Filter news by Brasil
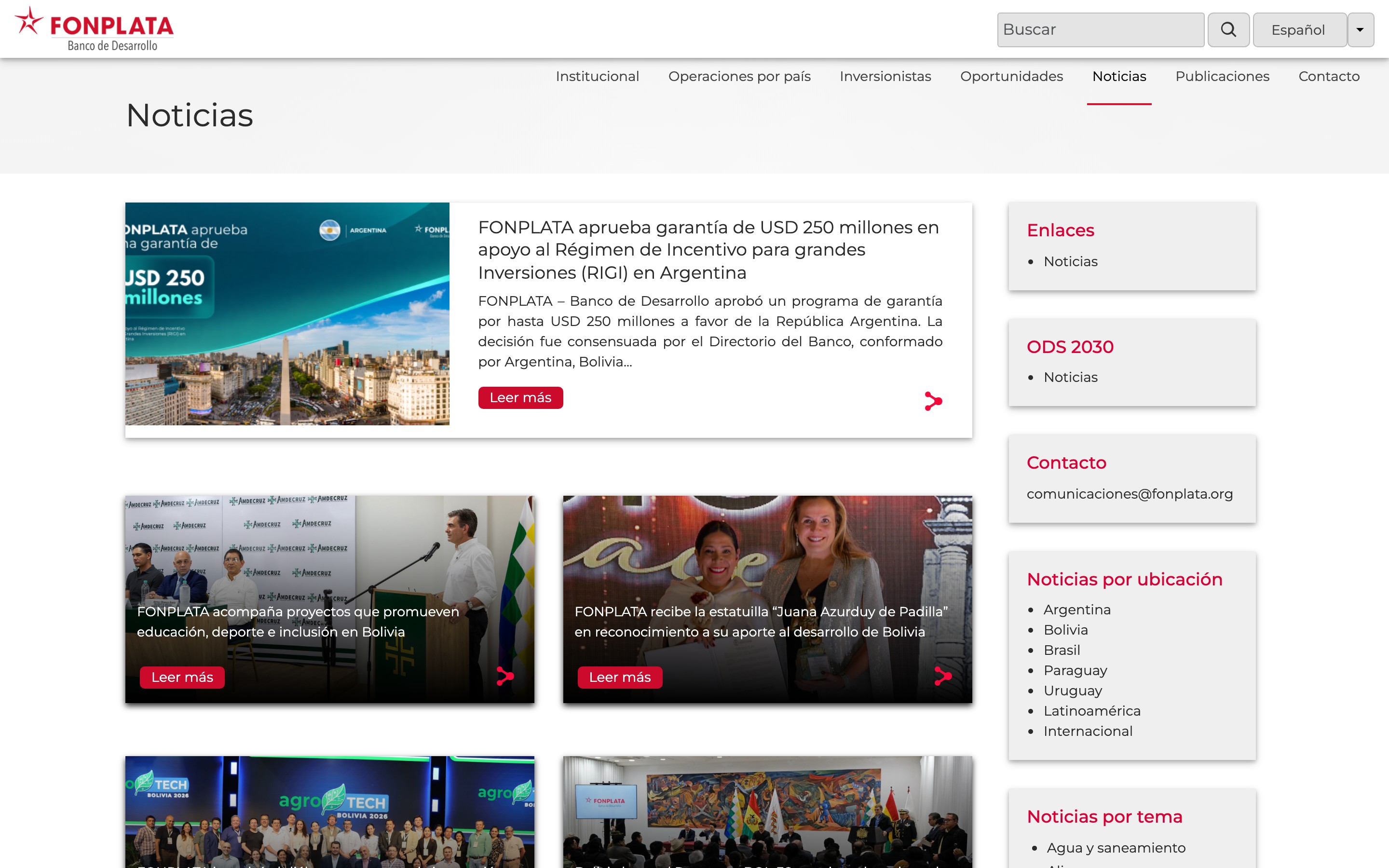The height and width of the screenshot is (868, 1389). pos(1062,650)
